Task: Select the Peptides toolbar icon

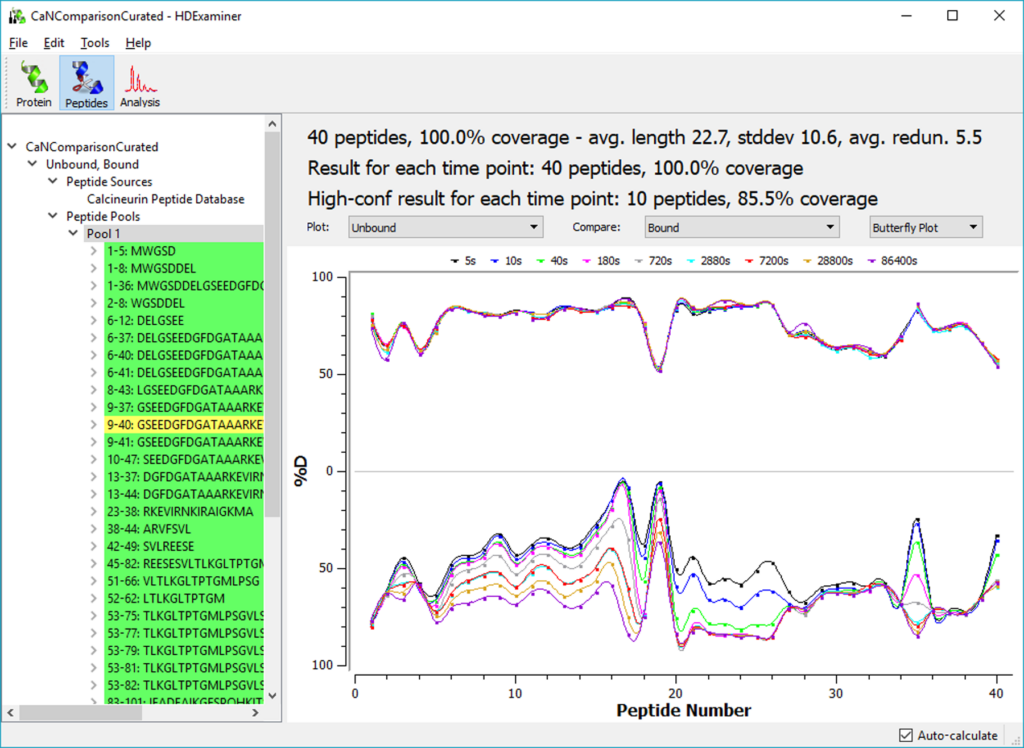Action: coord(87,83)
